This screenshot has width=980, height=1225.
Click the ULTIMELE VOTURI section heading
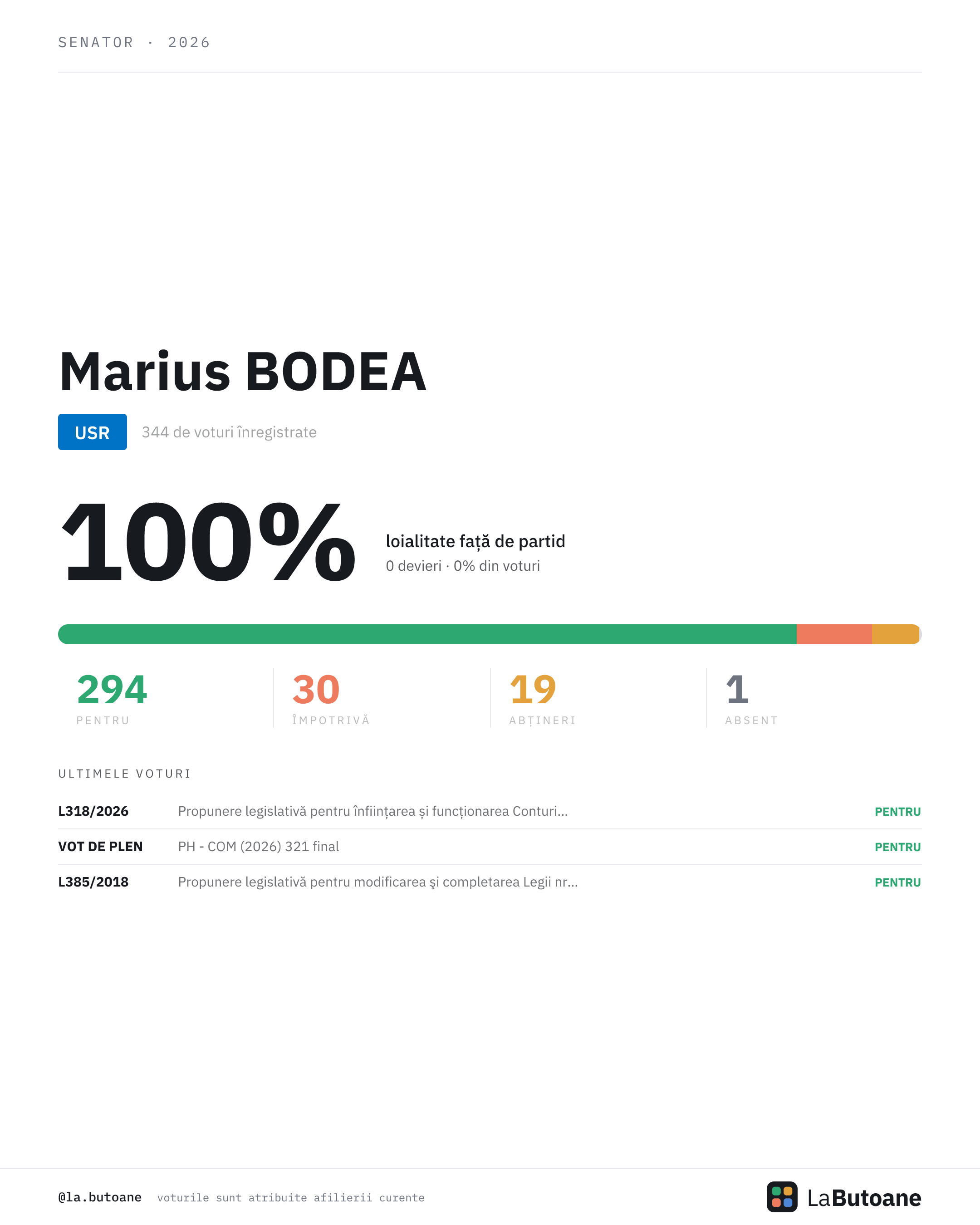click(x=124, y=773)
